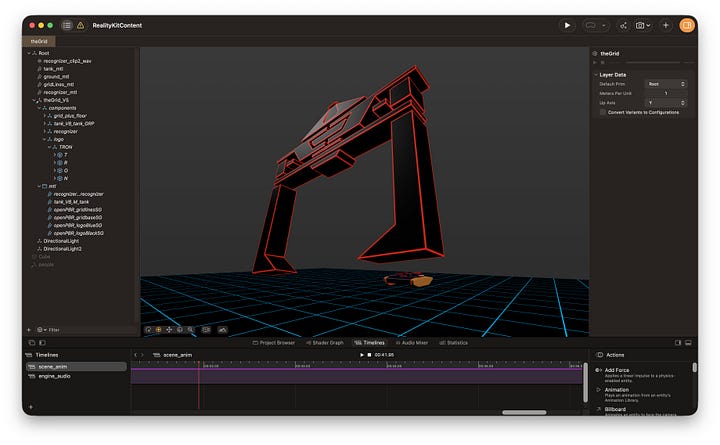Select theGrid scene tab

point(39,41)
